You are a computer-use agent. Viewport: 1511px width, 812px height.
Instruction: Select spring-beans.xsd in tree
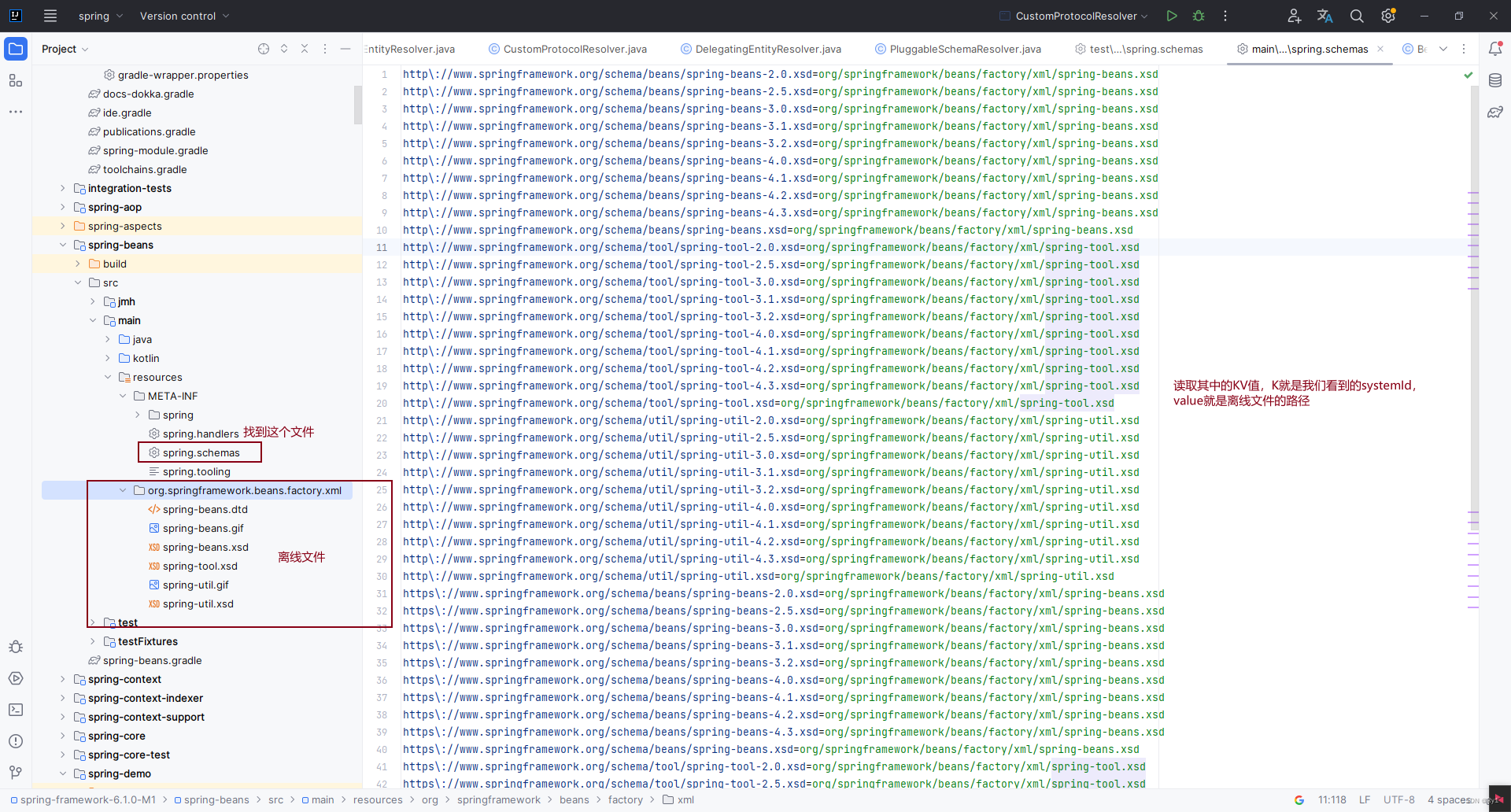(205, 547)
